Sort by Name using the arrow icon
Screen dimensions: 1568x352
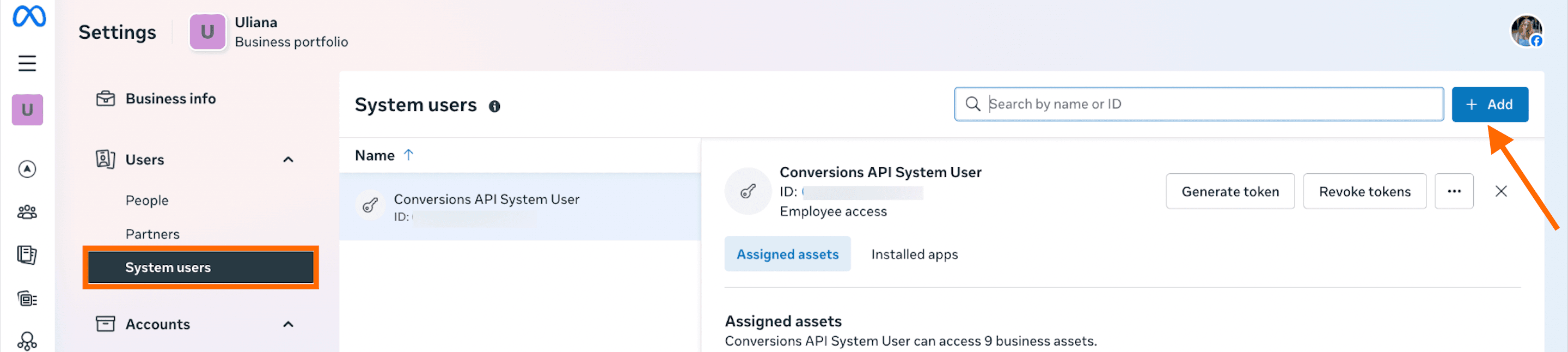[408, 155]
